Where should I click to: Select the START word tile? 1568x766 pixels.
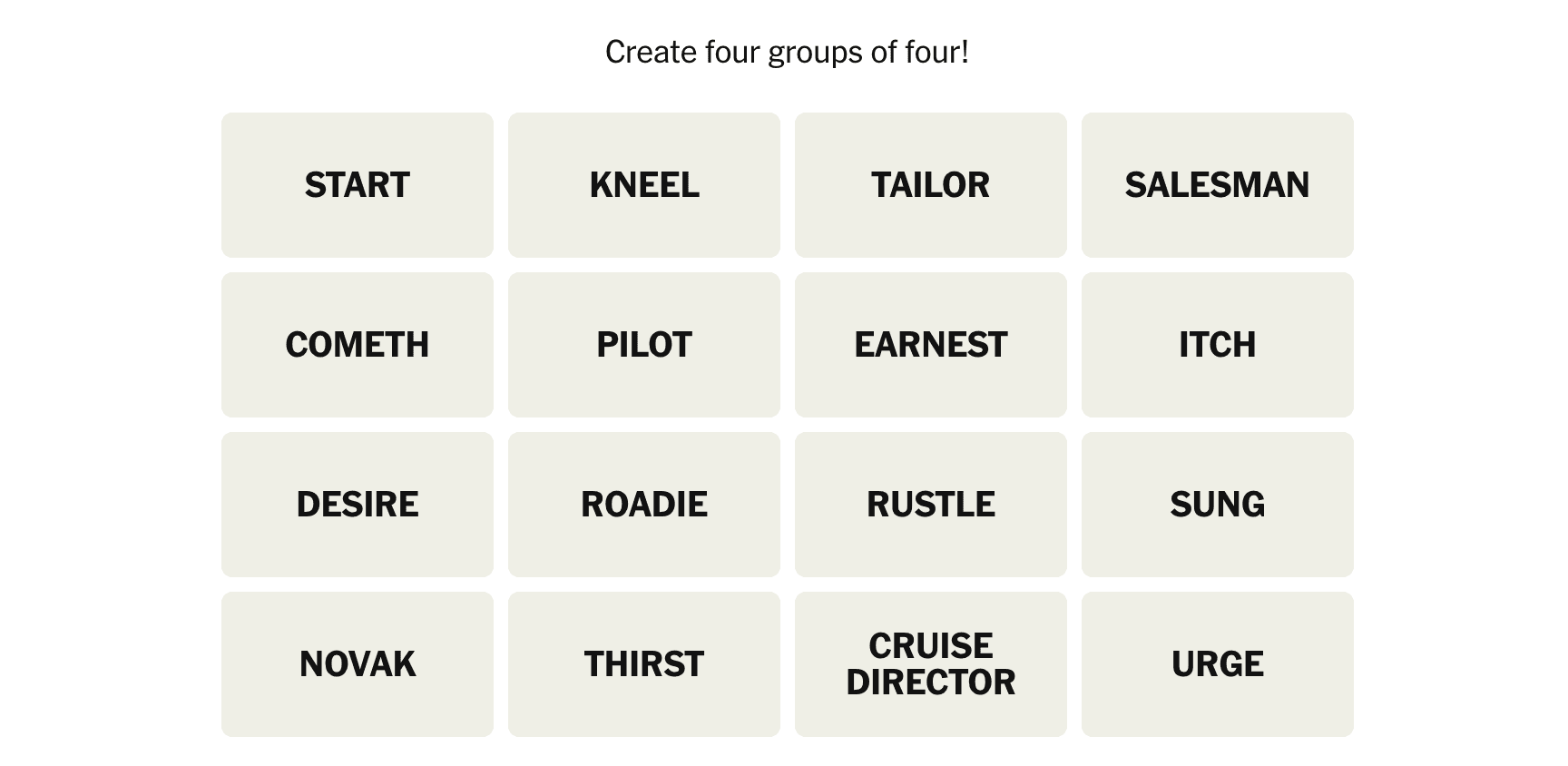[x=358, y=185]
